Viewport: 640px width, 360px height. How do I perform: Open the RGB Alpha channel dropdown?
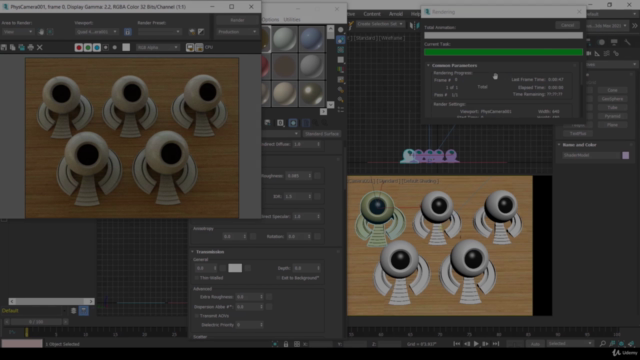point(158,47)
